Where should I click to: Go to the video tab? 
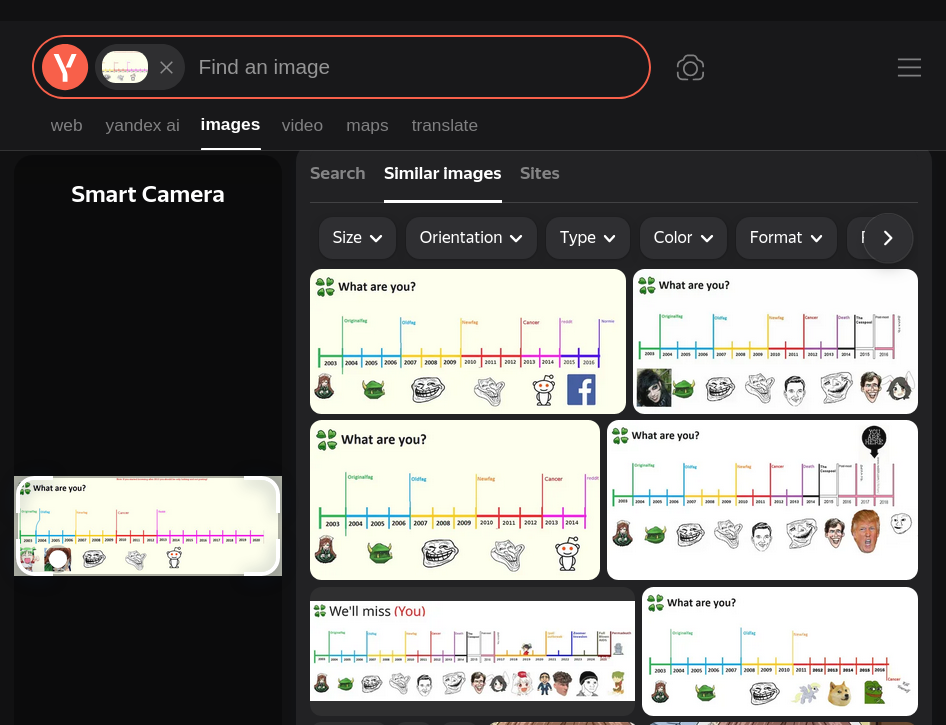(302, 125)
